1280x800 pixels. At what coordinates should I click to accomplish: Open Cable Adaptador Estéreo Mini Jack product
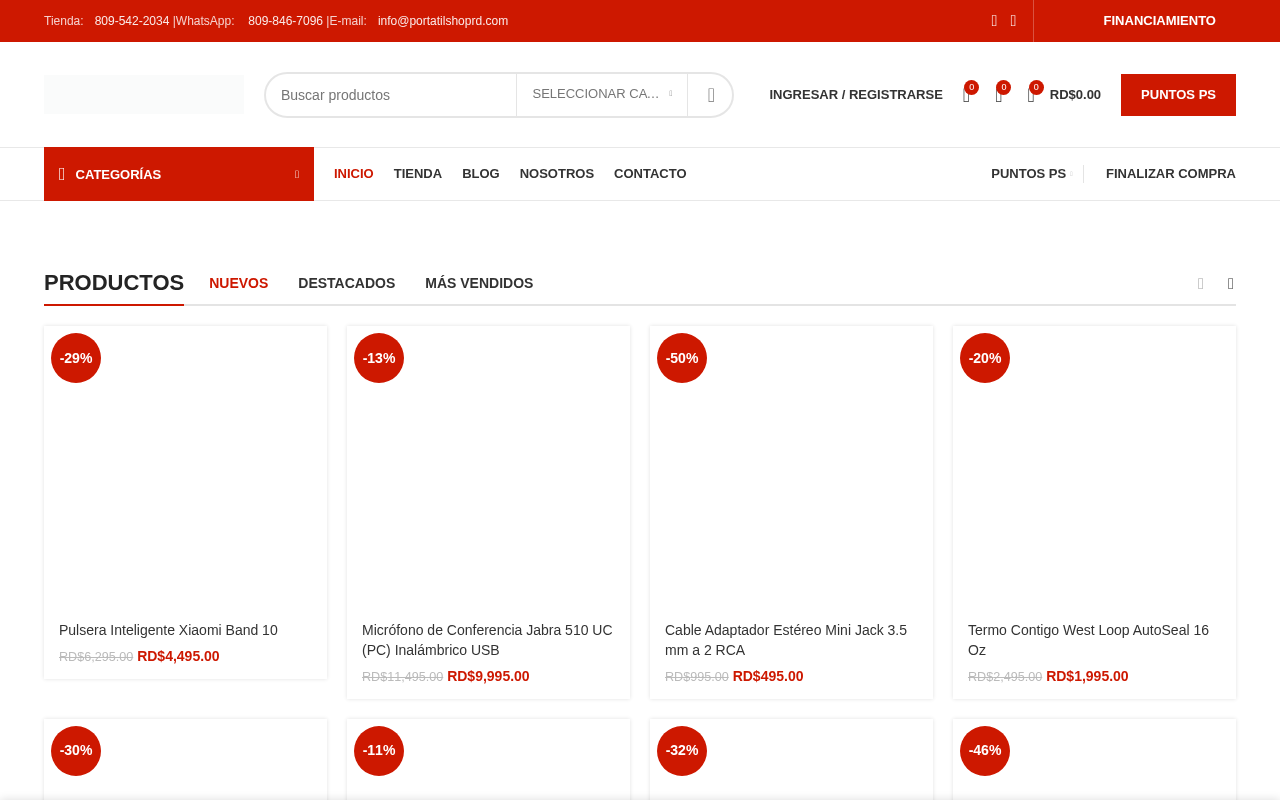click(786, 640)
